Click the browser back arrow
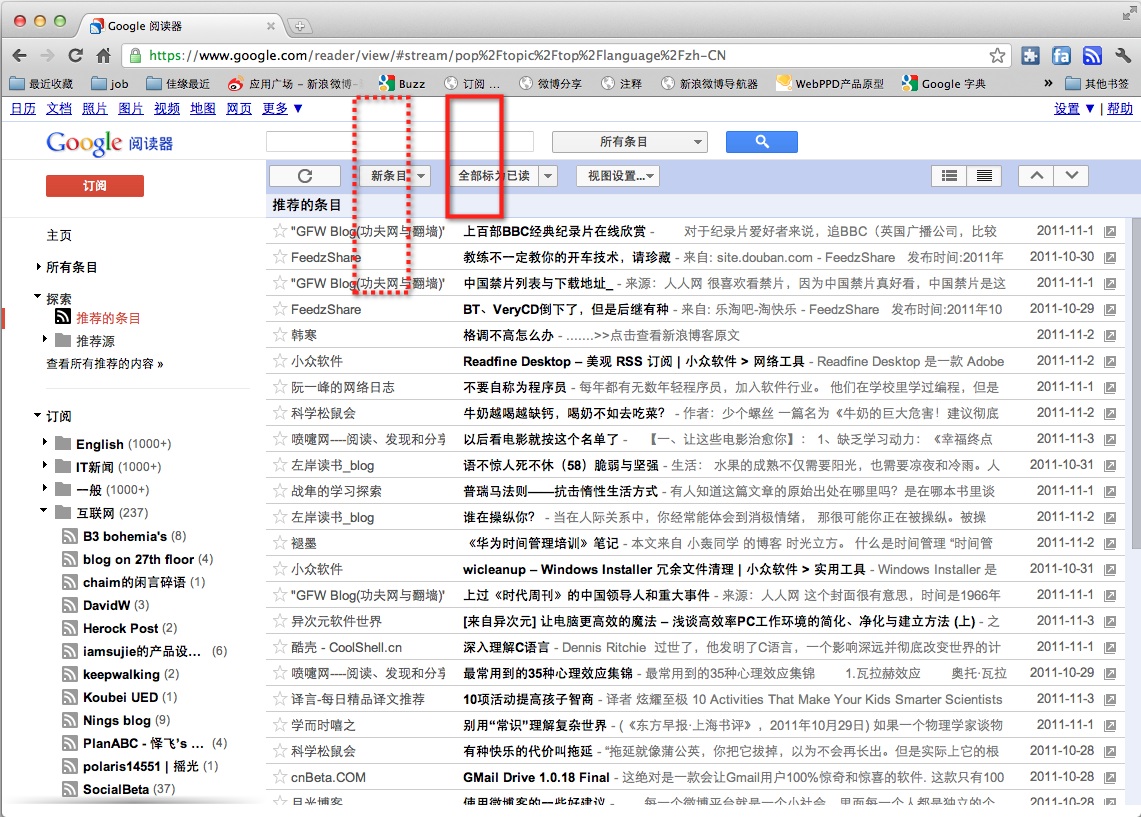 click(x=20, y=55)
